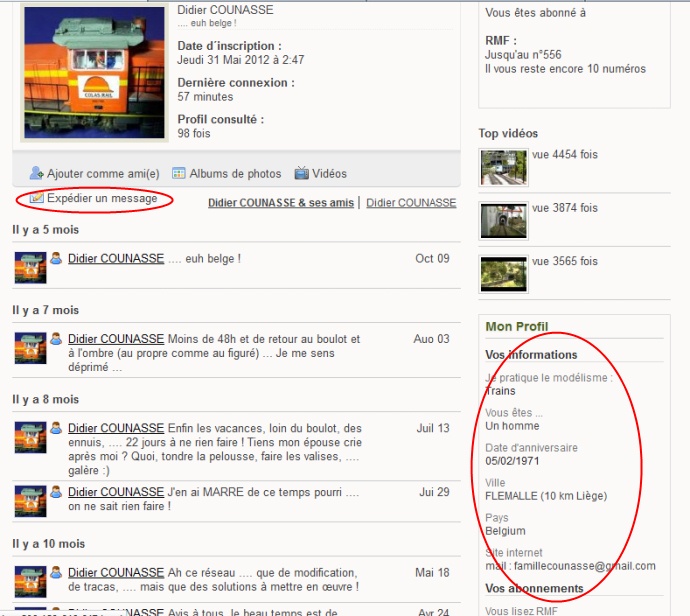This screenshot has width=690, height=616.
Task: Click avatar thumbnail of Oct 09 post
Action: coord(29,268)
